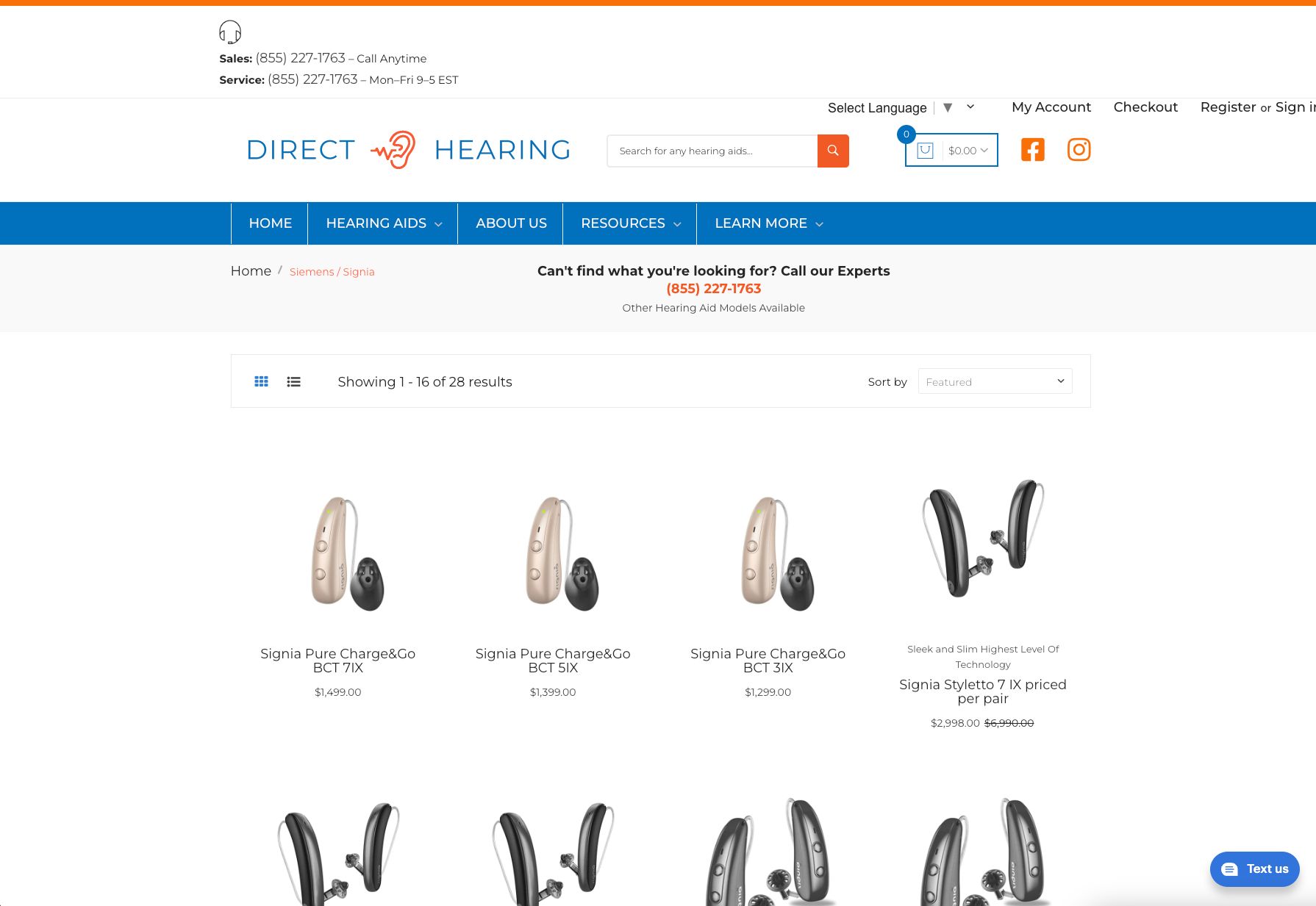1316x906 pixels.
Task: Switch to list view layout
Action: (293, 381)
